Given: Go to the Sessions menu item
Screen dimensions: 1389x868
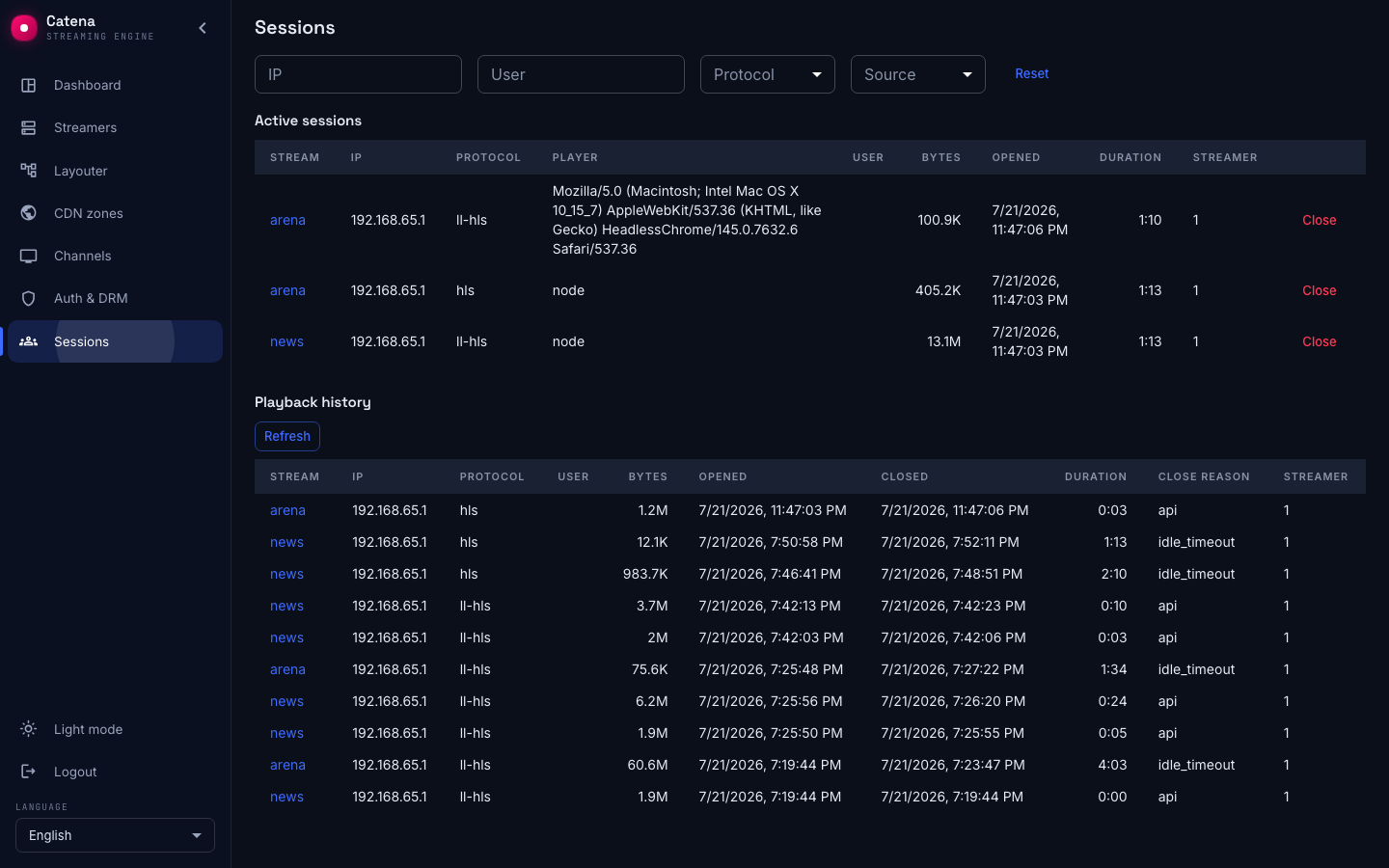Looking at the screenshot, I should coord(115,341).
